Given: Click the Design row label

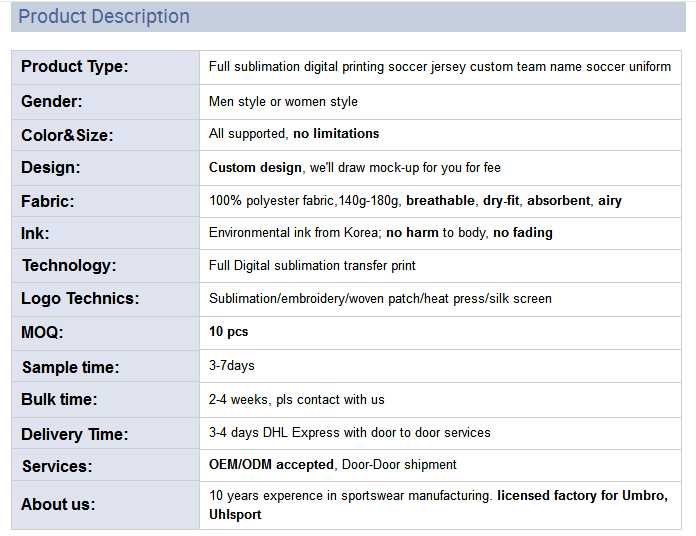Looking at the screenshot, I should pos(51,167).
